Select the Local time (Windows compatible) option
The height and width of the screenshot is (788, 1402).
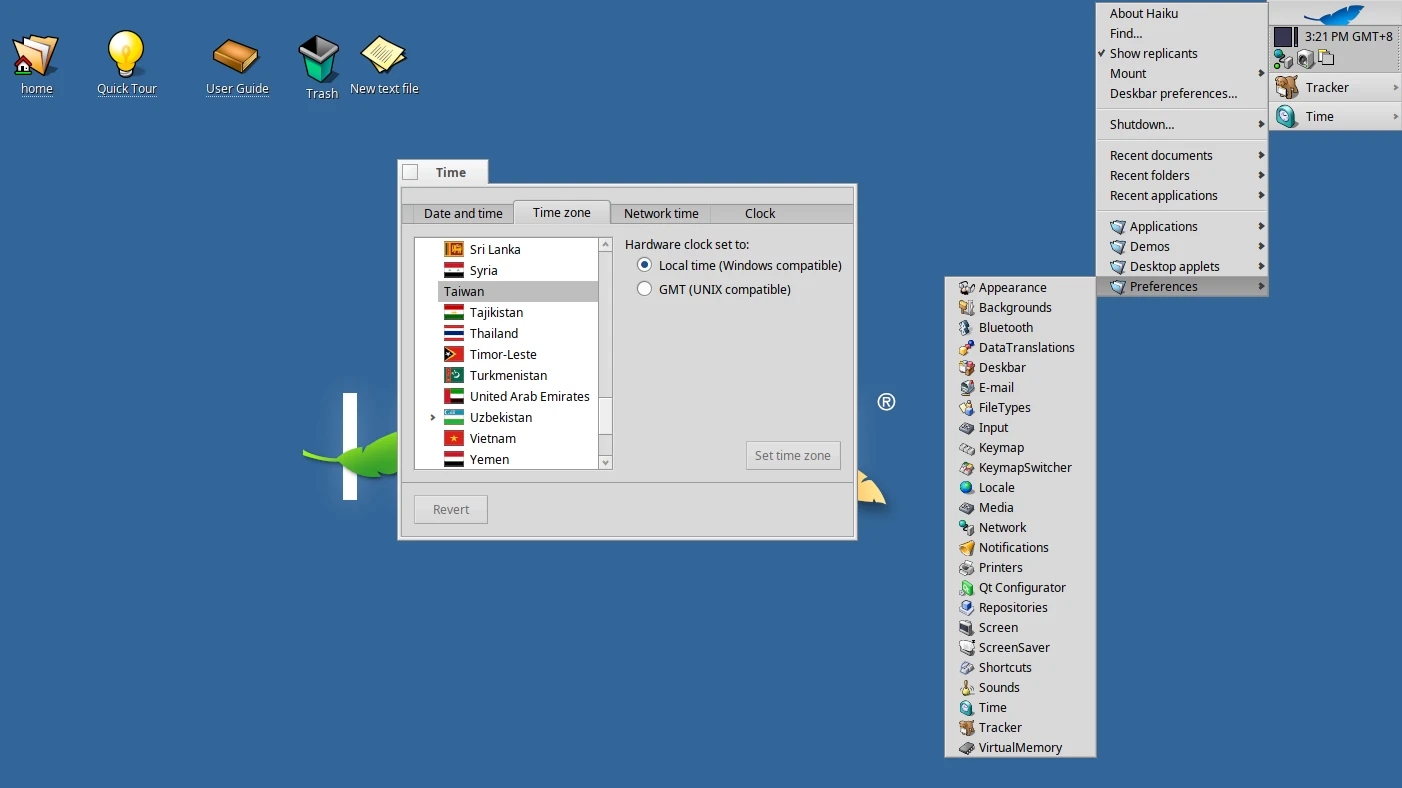point(643,265)
